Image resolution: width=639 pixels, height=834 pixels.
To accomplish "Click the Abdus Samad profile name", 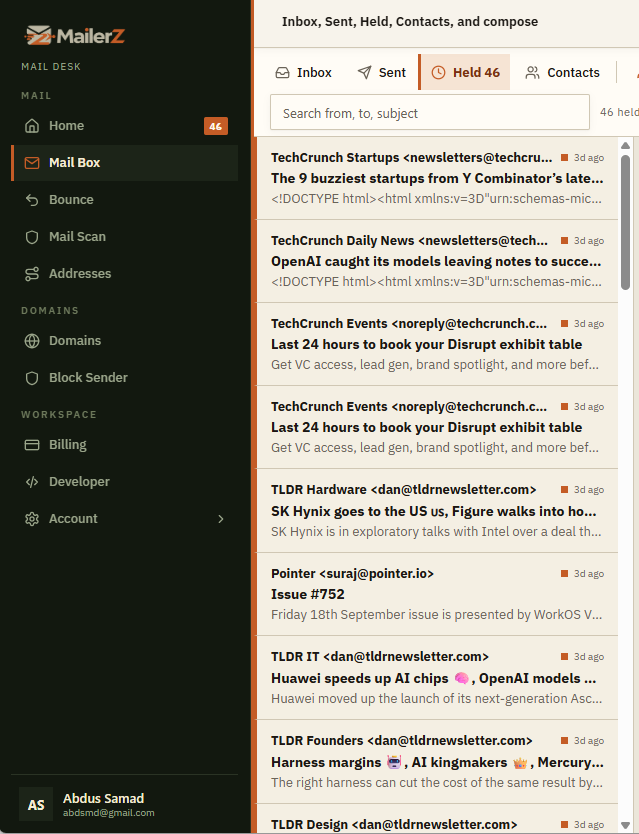I will (103, 798).
